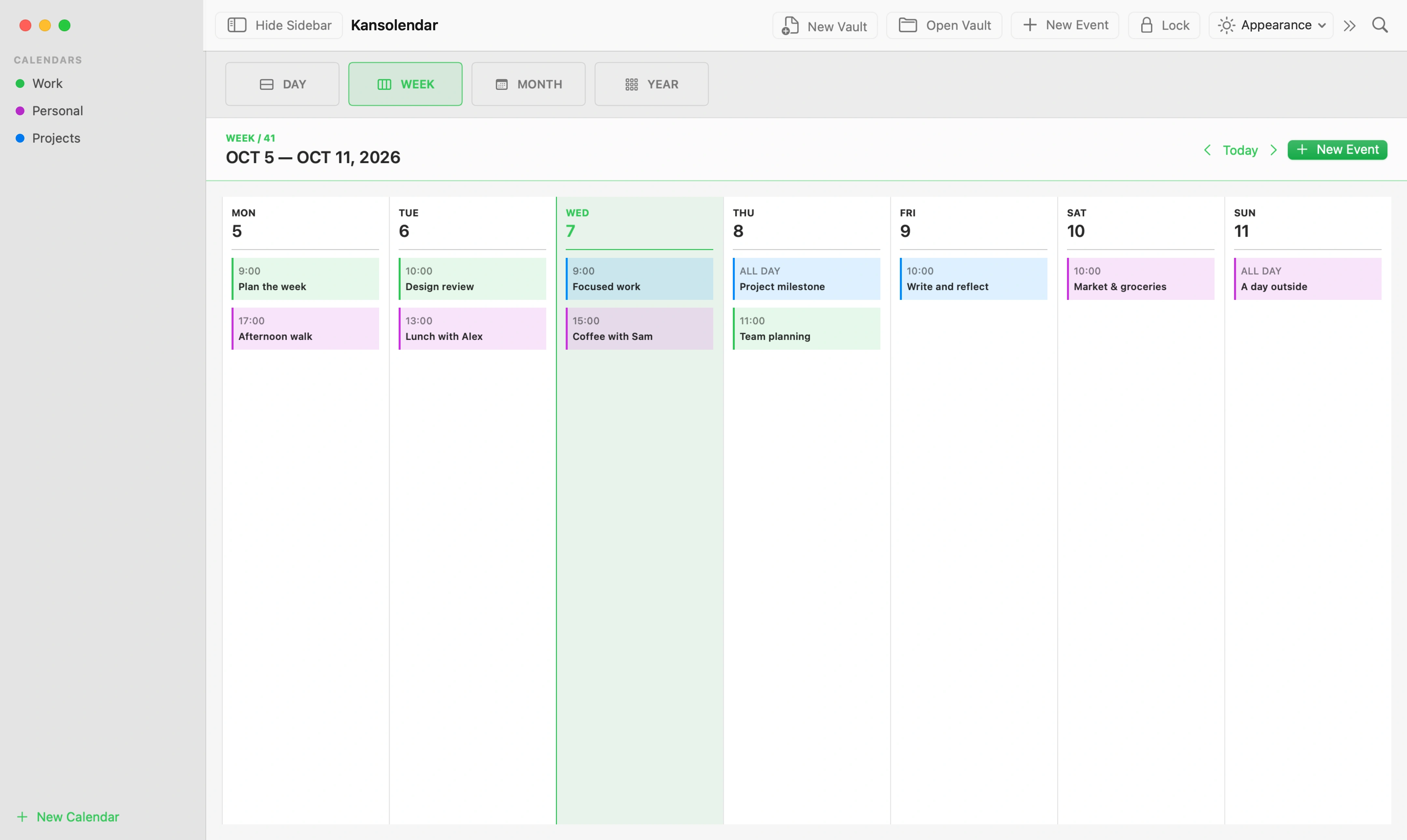Go to next week with right chevron
This screenshot has height=840, width=1407.
click(x=1273, y=149)
